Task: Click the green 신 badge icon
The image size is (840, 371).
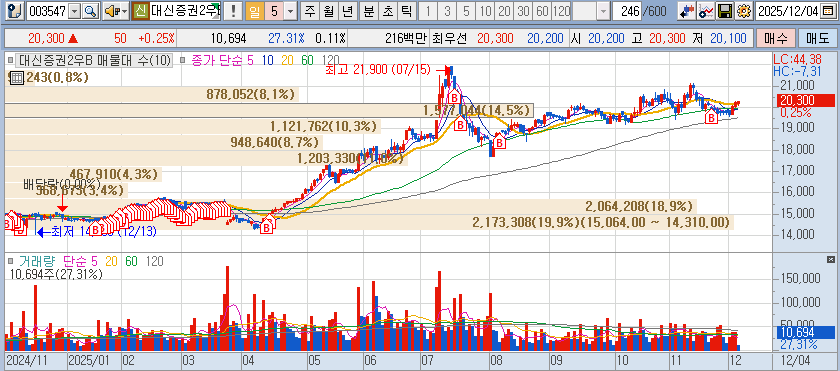Action: coord(141,10)
